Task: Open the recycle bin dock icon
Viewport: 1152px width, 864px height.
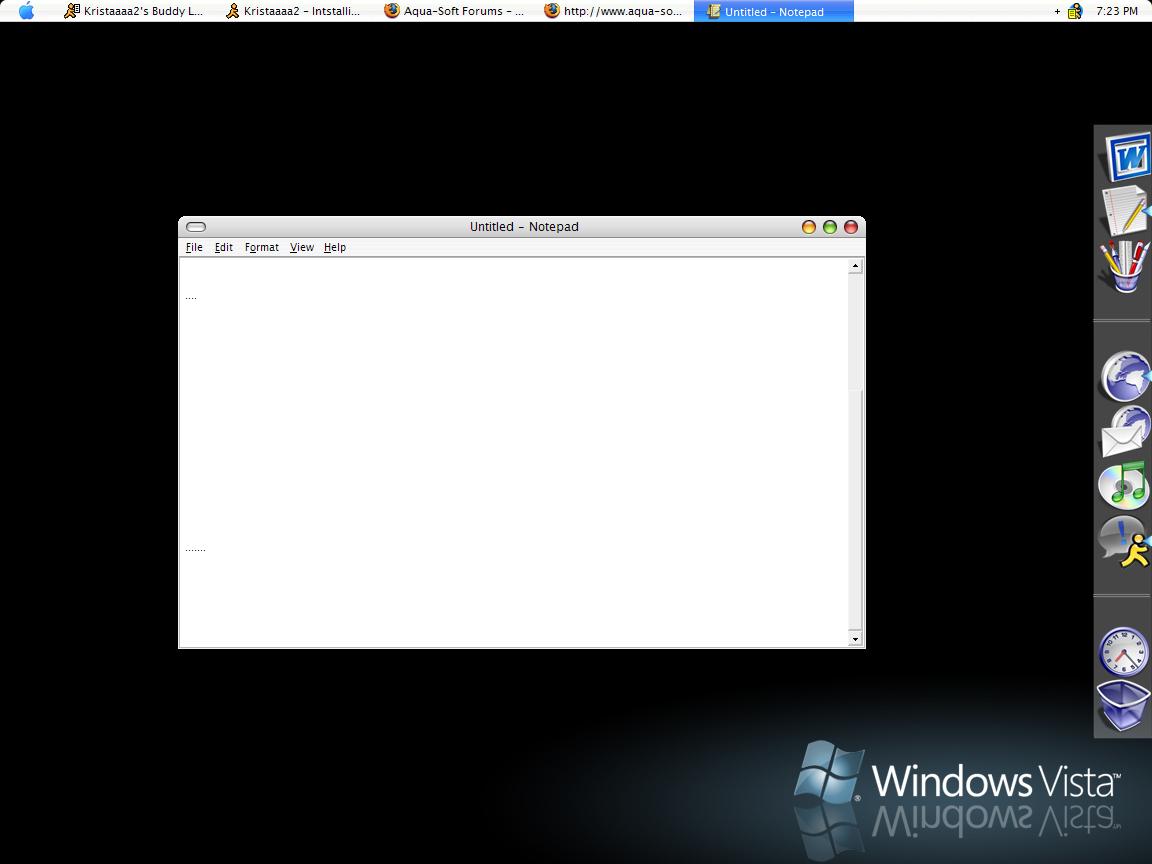Action: coord(1123,705)
